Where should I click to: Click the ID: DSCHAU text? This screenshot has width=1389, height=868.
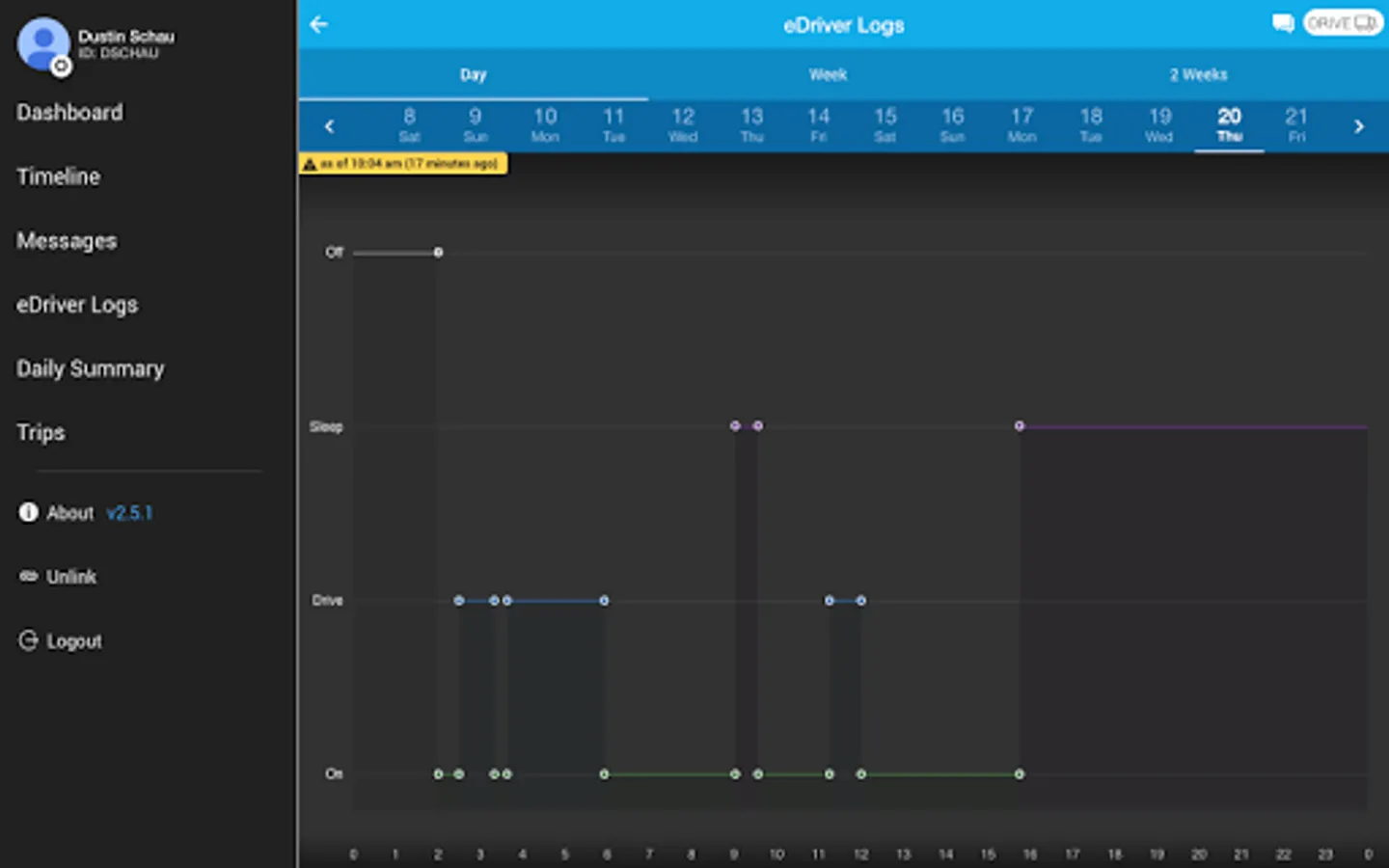pyautogui.click(x=118, y=54)
